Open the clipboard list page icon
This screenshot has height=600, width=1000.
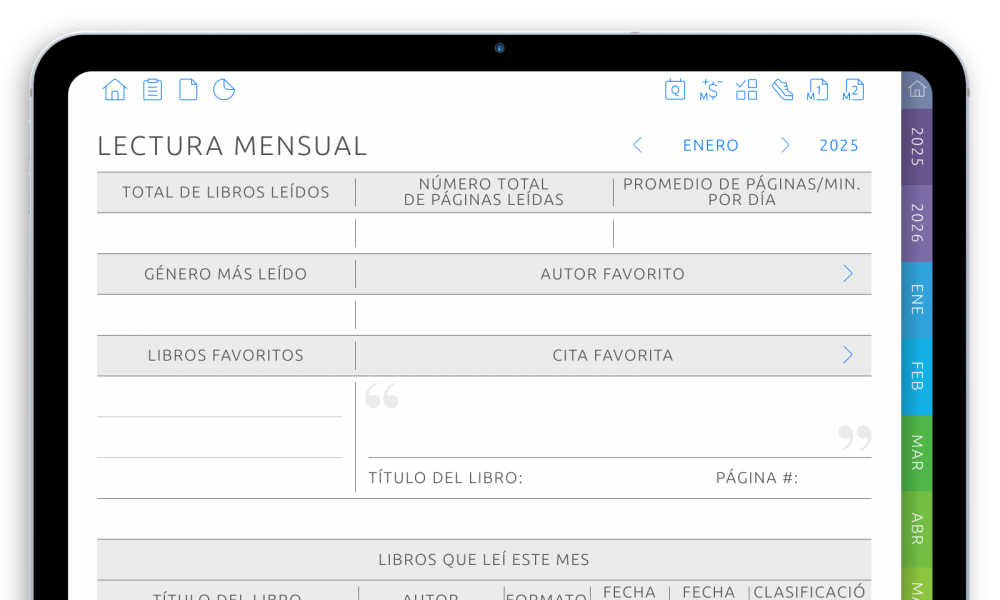tap(152, 90)
